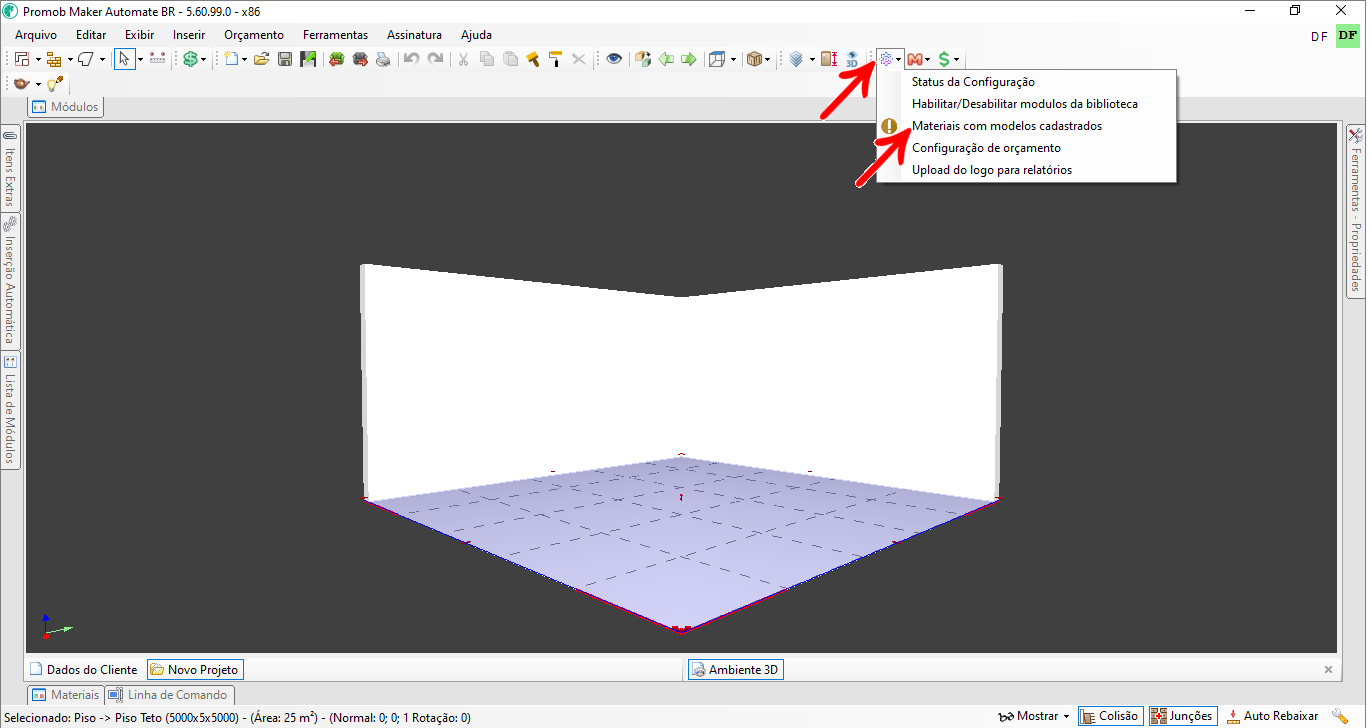This screenshot has height=728, width=1372.
Task: Click the 3D view eye icon
Action: 852,59
